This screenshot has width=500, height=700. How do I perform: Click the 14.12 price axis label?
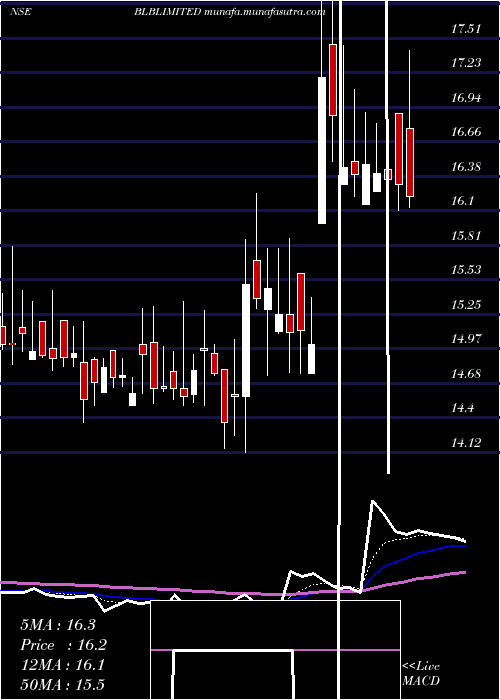466,443
